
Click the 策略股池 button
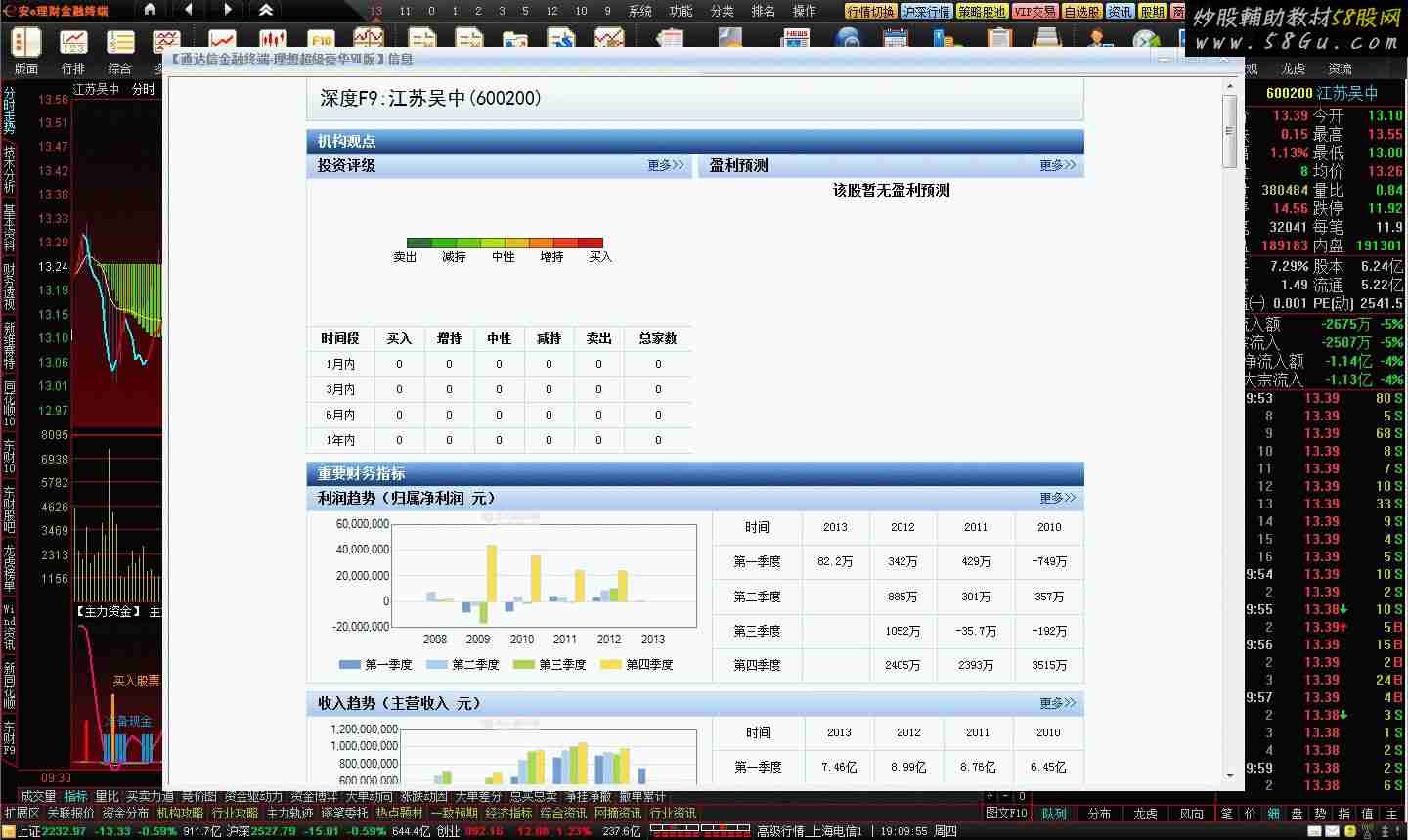(x=983, y=11)
